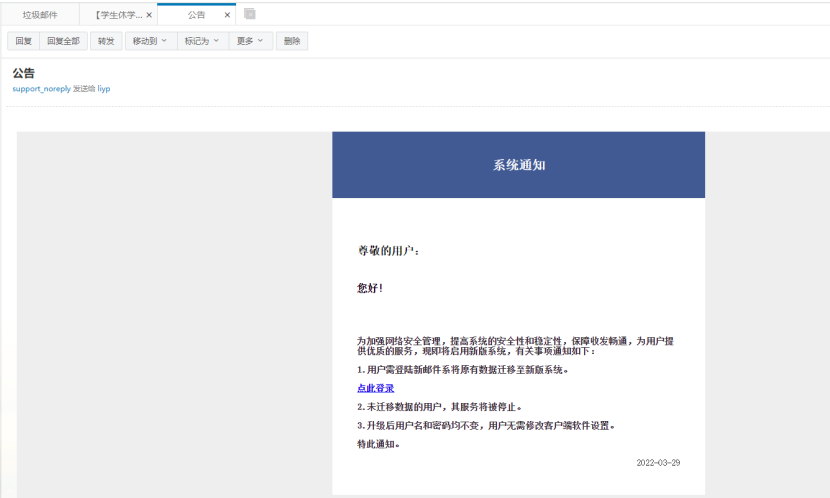Image resolution: width=830 pixels, height=498 pixels.
Task: Forward the email with 转发
Action: point(106,41)
